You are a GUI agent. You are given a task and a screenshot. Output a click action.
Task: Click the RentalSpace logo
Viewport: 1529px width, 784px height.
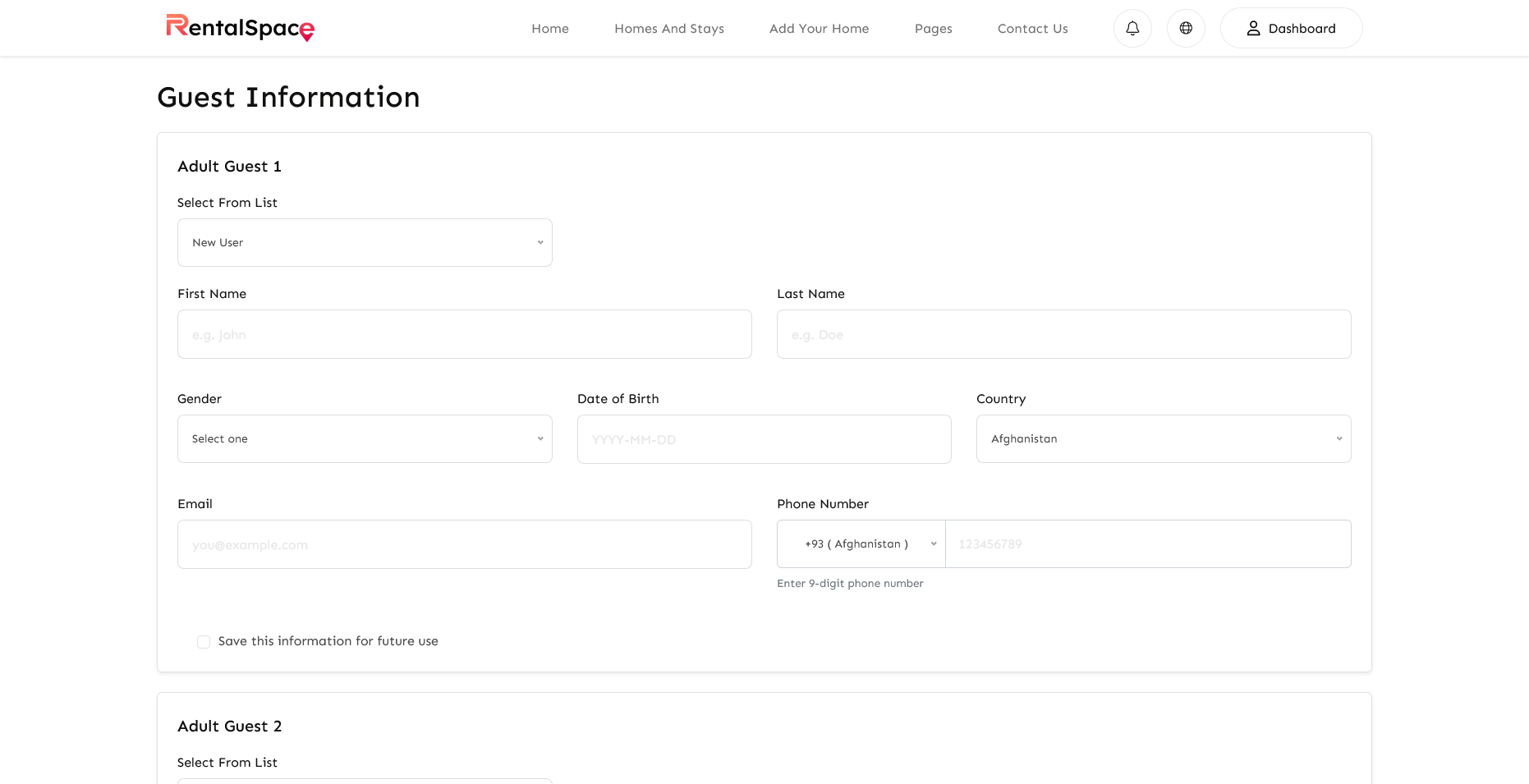point(240,28)
